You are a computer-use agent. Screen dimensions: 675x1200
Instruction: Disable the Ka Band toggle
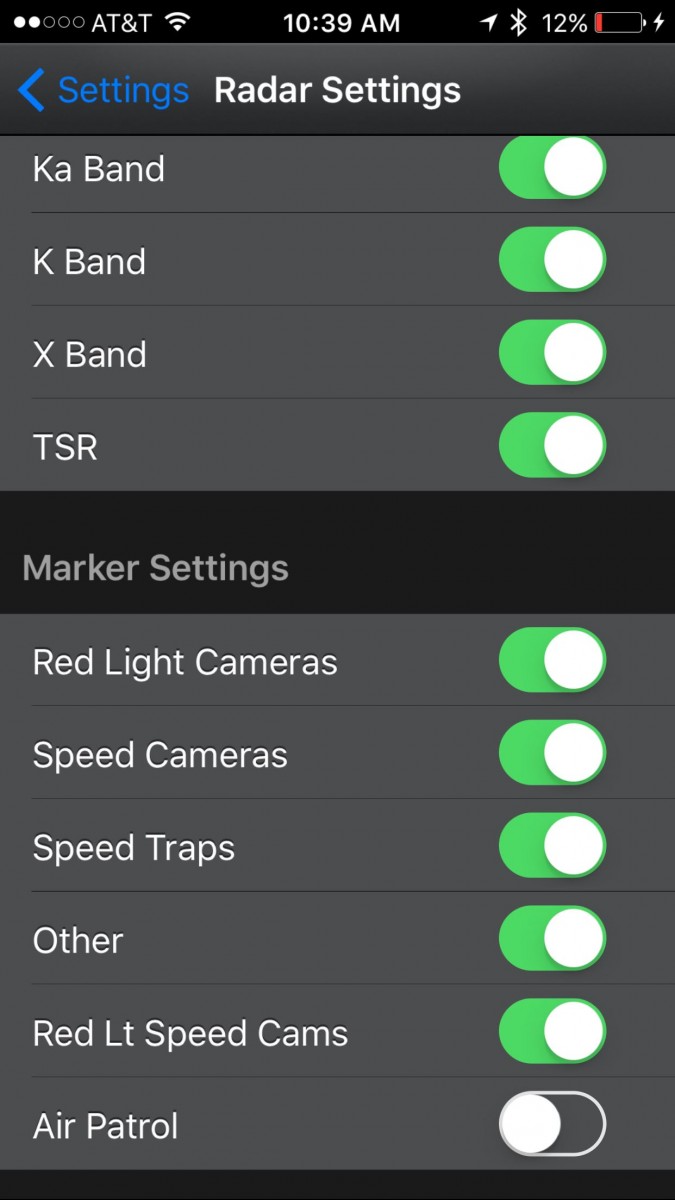552,167
